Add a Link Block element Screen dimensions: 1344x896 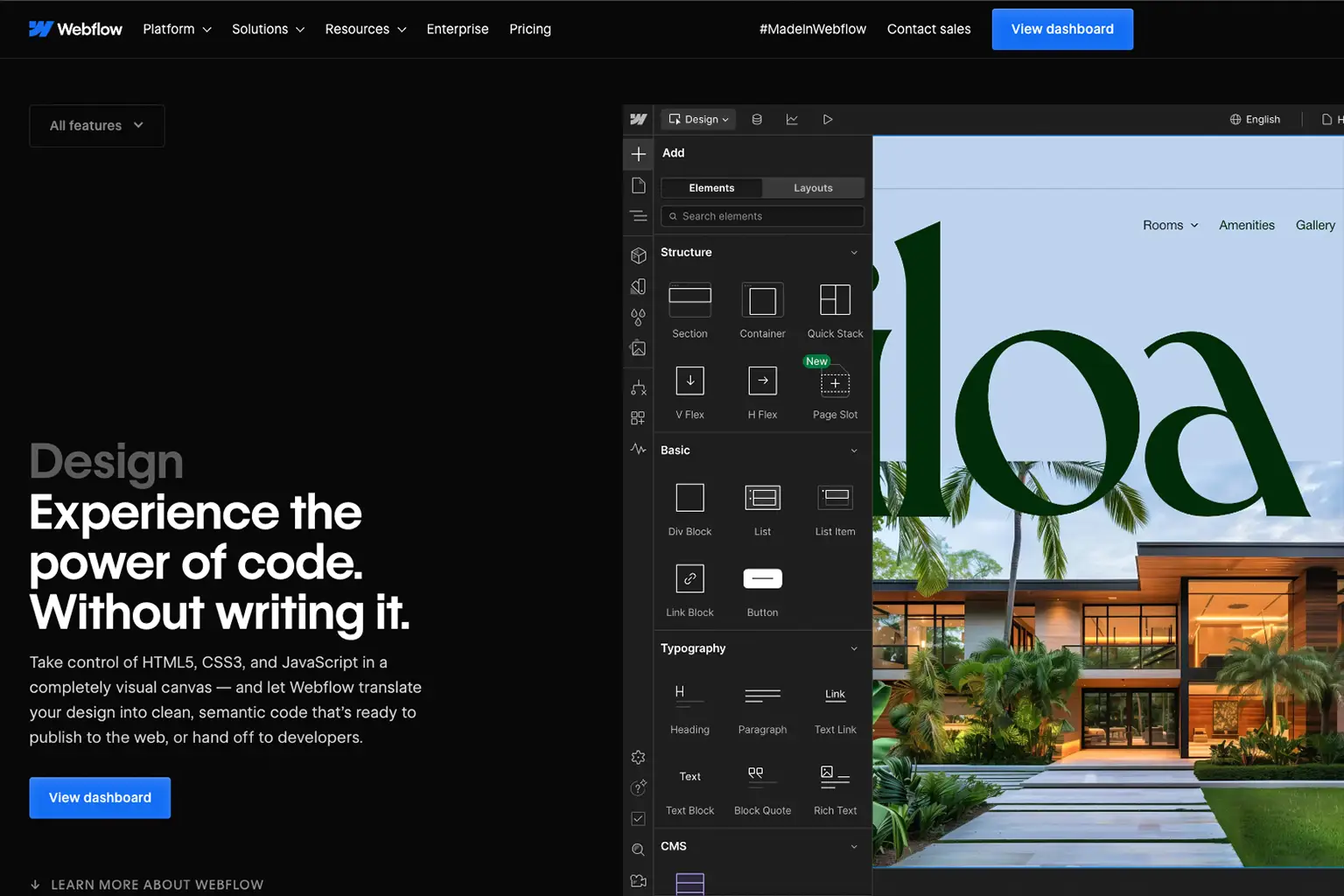(689, 589)
